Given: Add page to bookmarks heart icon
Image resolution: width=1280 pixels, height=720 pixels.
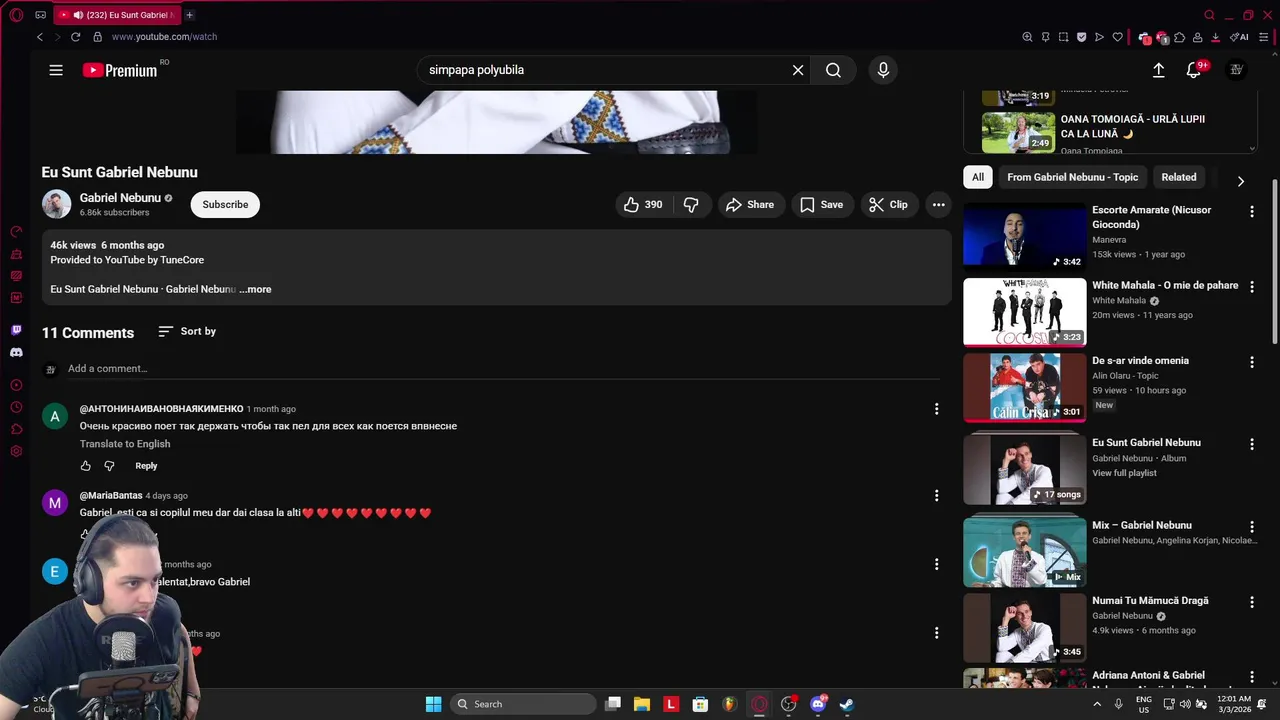Looking at the screenshot, I should coord(1117,37).
